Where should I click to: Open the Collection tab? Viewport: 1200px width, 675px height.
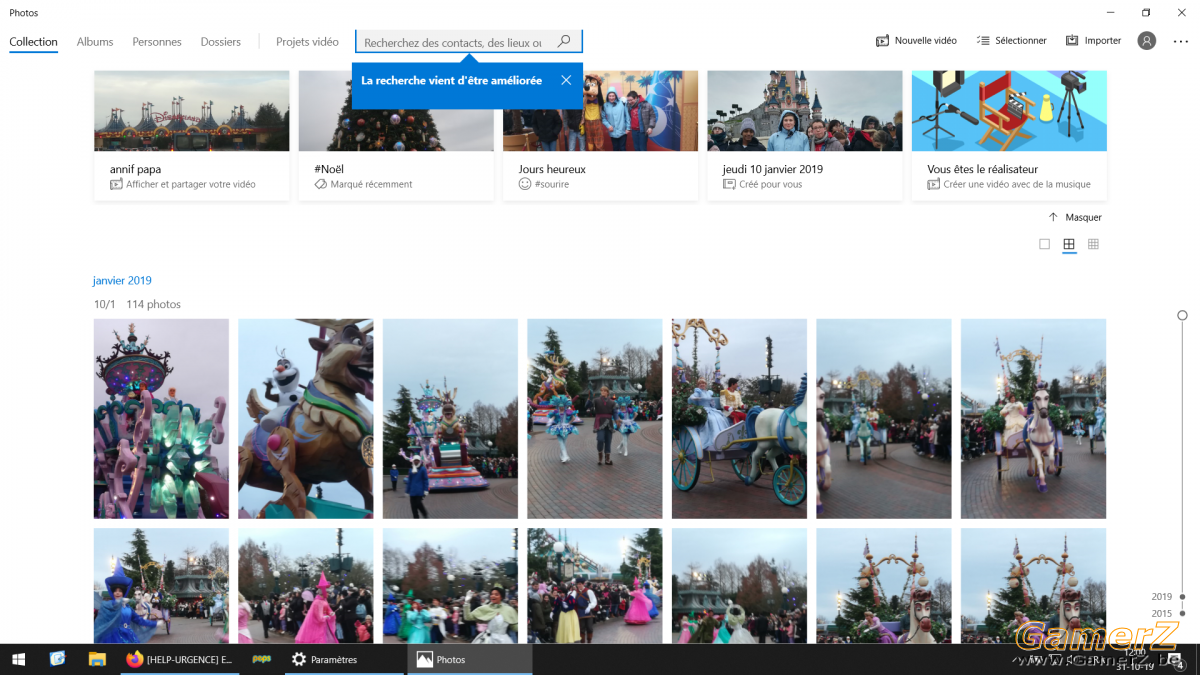(34, 42)
